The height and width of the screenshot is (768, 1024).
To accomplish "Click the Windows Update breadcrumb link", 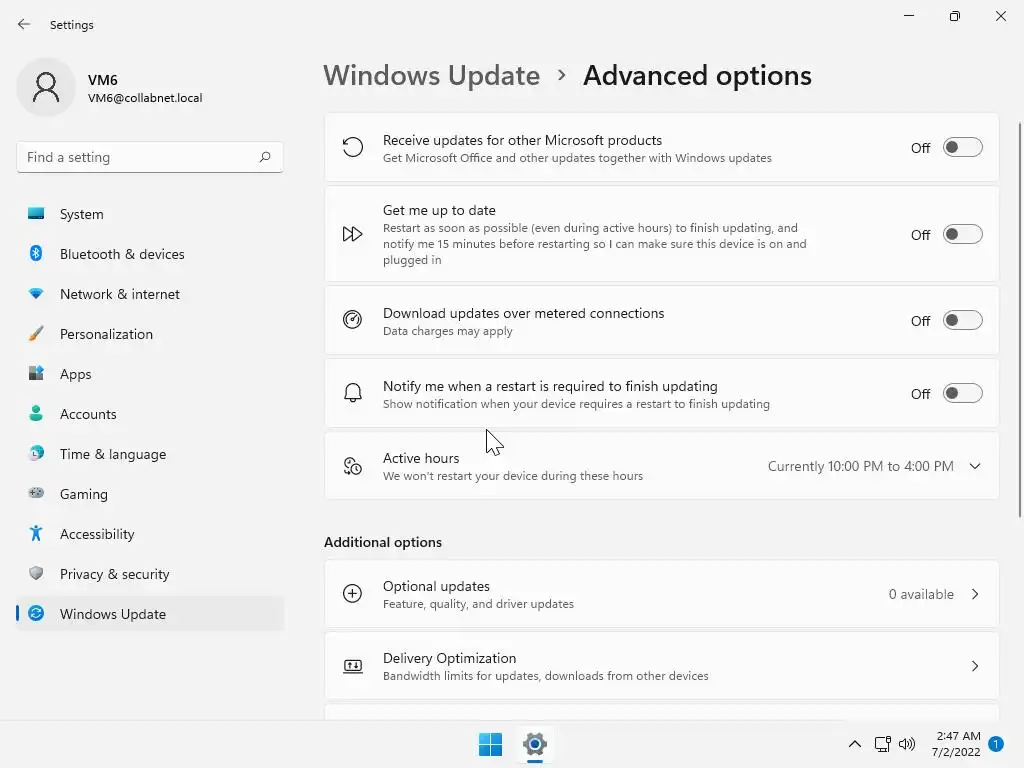I will [x=432, y=76].
